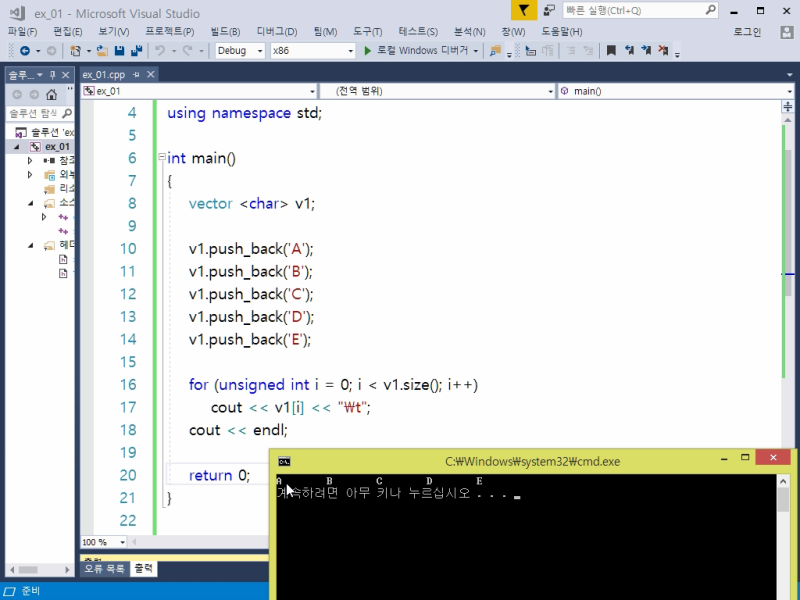The image size is (800, 600).
Task: Open the 편집(E) menu
Action: 68,32
